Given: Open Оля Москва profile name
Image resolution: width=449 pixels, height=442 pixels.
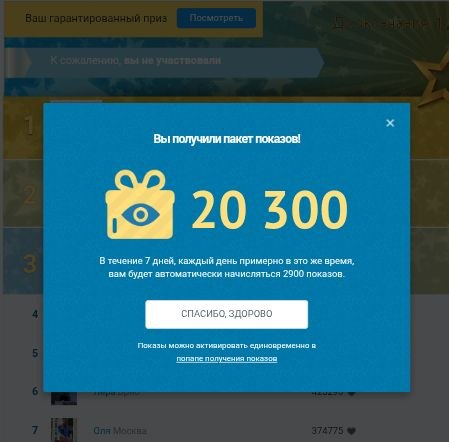Looking at the screenshot, I should 120,431.
